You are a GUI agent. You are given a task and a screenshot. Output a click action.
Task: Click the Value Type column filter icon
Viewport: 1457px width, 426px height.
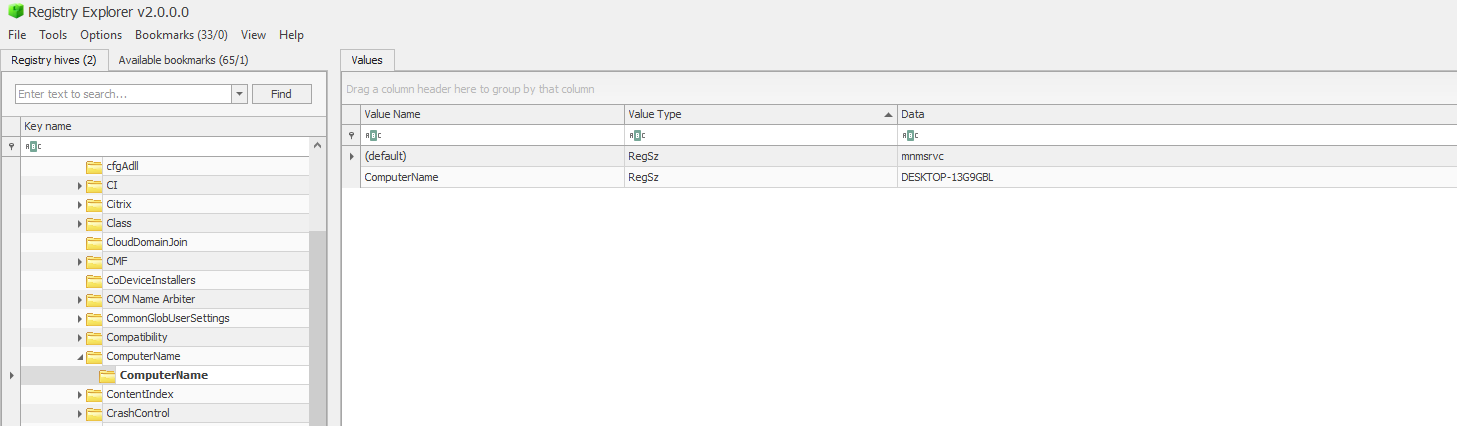tap(636, 135)
